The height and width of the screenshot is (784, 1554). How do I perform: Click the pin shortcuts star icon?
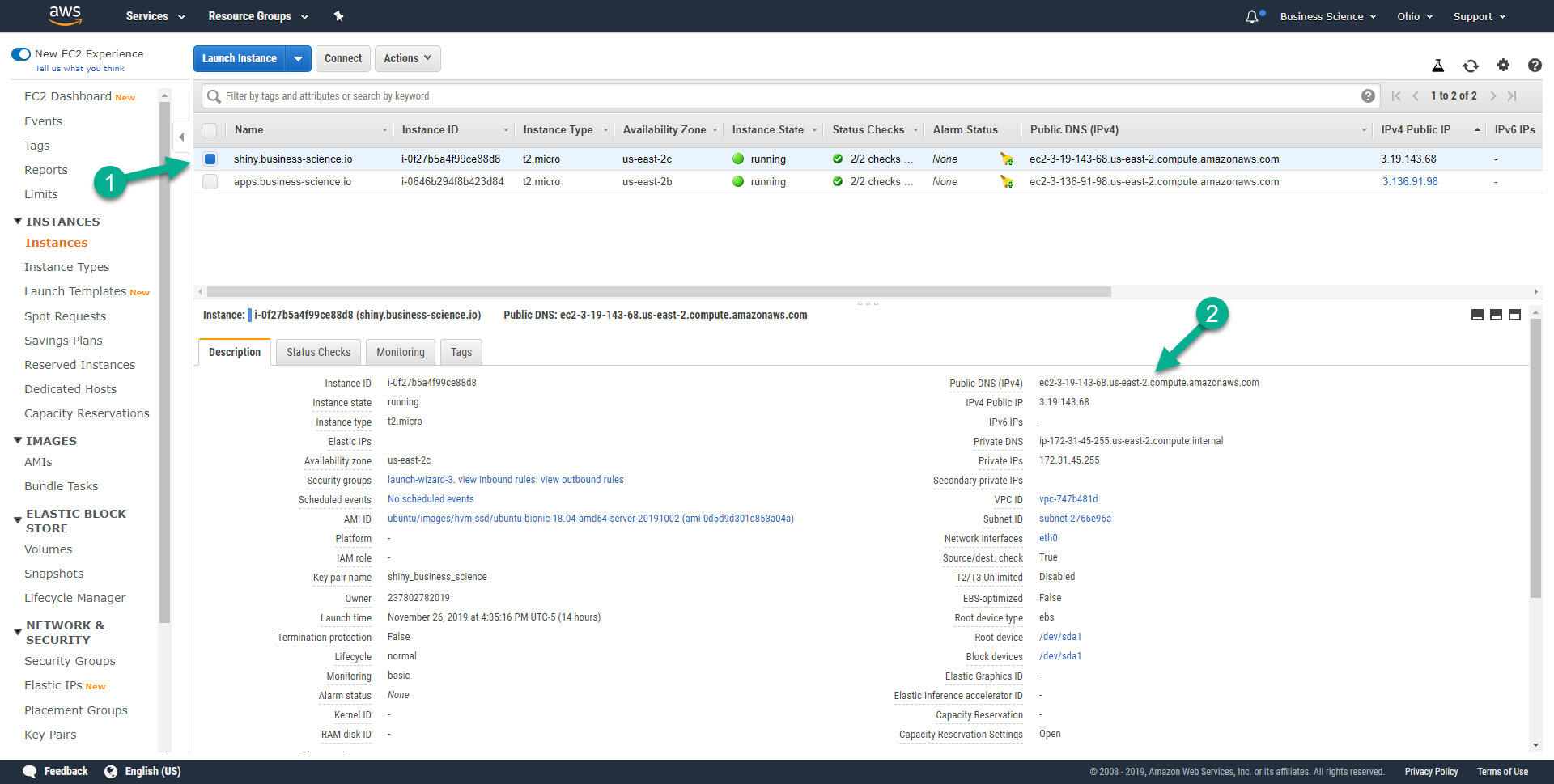[x=339, y=16]
